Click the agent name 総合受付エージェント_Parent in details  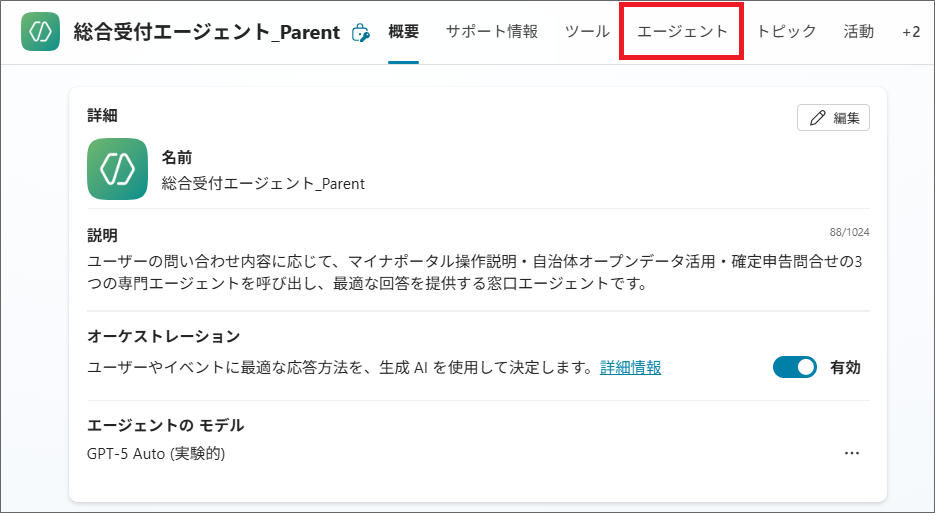(x=263, y=184)
